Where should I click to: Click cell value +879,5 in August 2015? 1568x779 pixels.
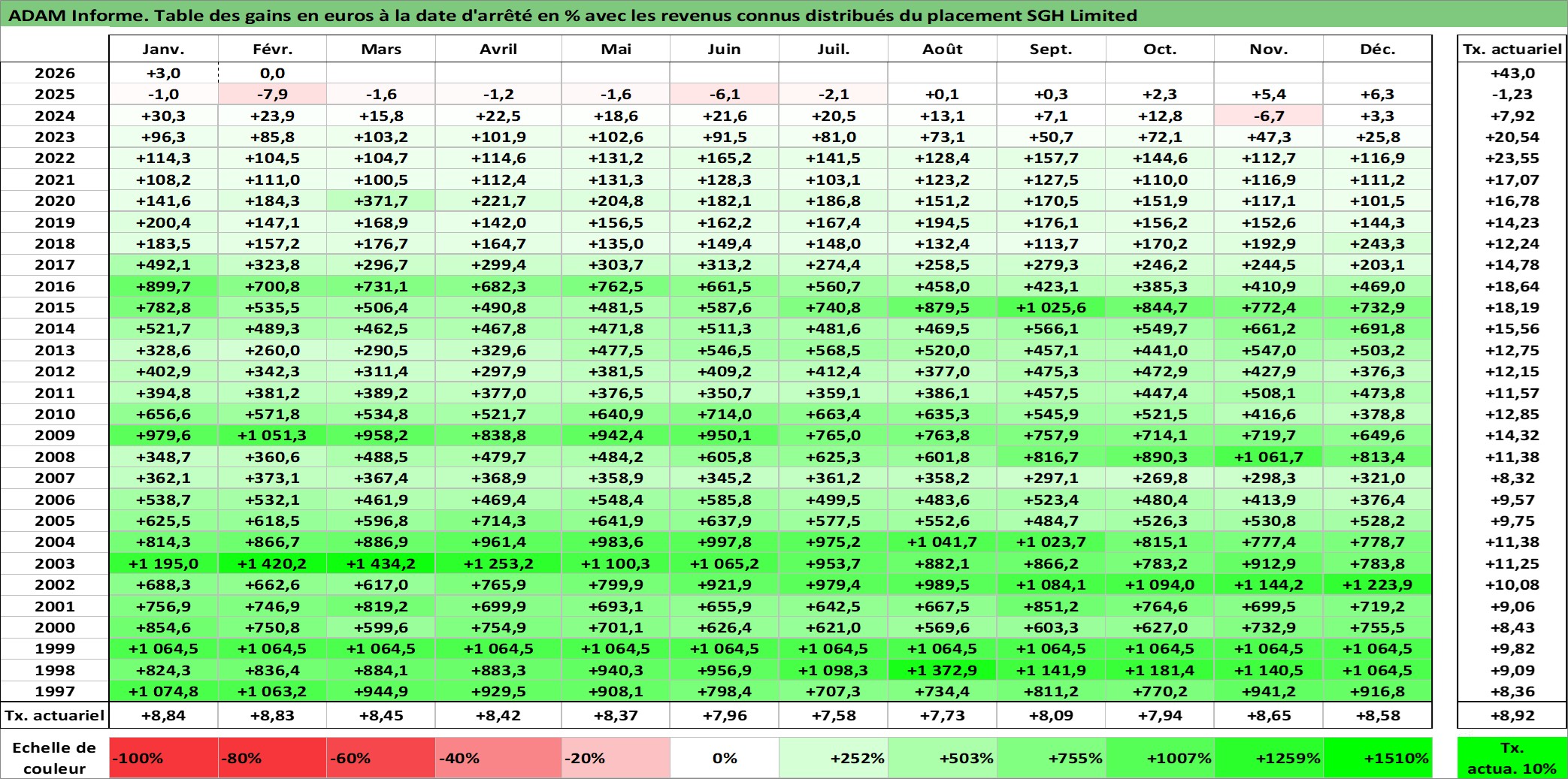click(943, 307)
